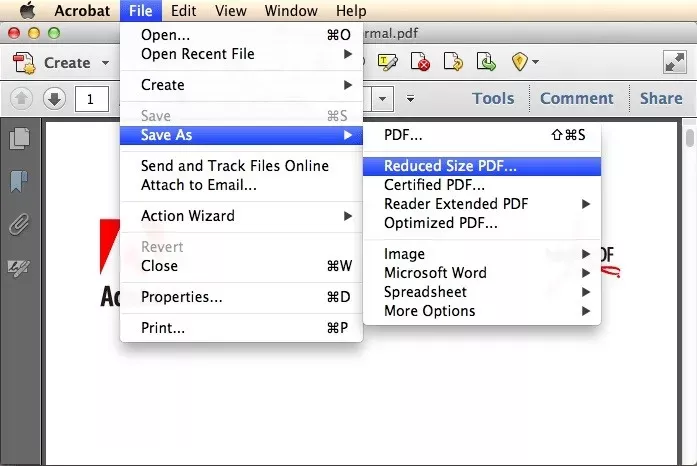
Task: Click the Create PDF icon
Action: click(24, 63)
